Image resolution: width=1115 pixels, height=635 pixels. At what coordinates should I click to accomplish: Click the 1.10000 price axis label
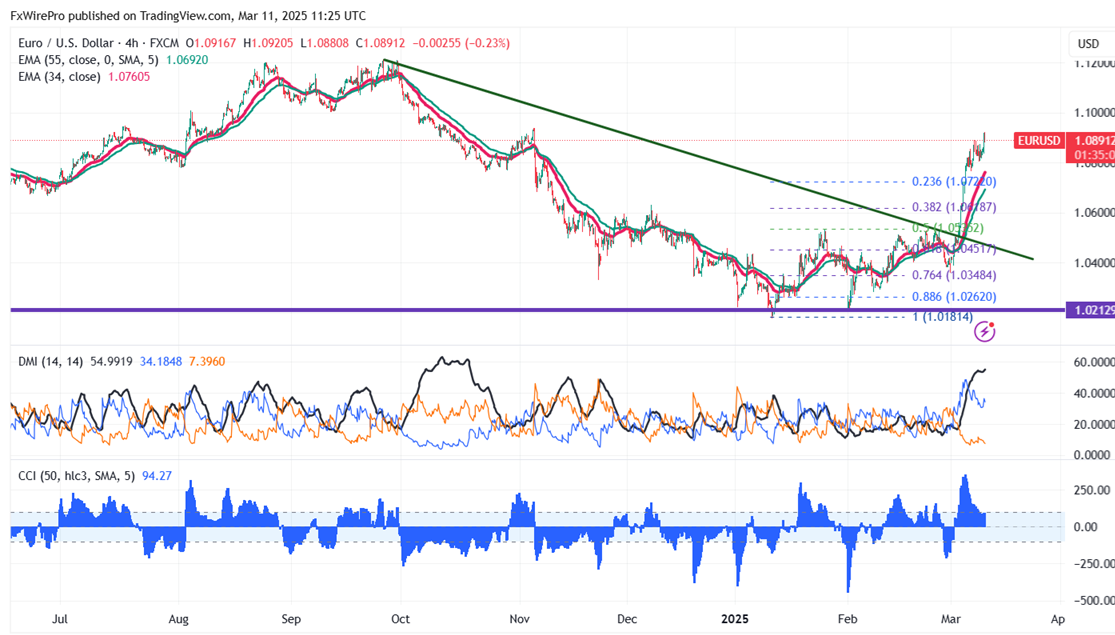click(x=1094, y=112)
